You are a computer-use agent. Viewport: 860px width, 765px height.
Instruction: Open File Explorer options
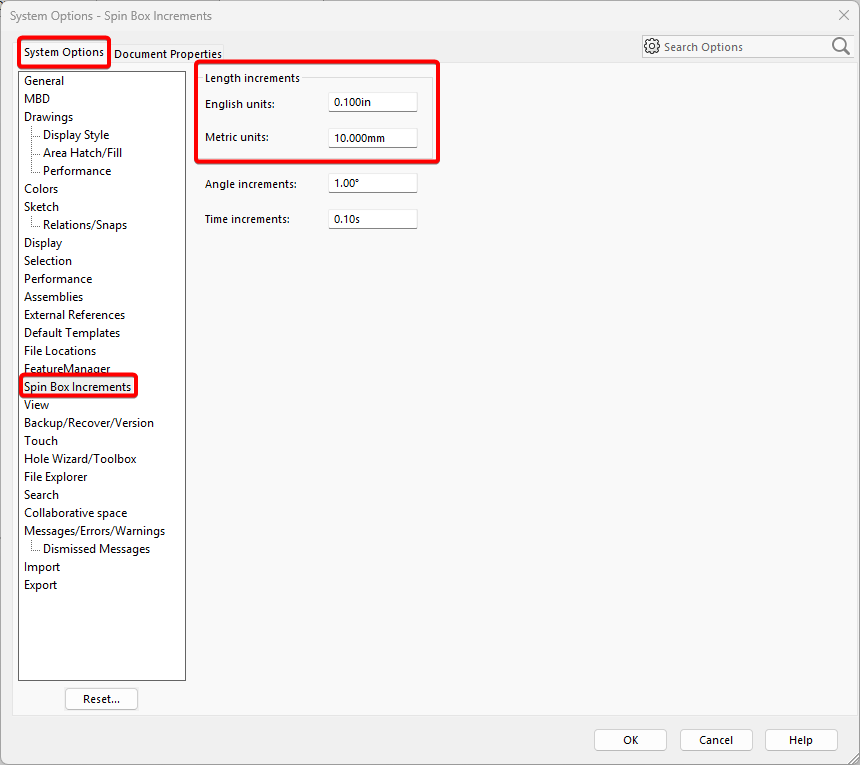coord(55,477)
